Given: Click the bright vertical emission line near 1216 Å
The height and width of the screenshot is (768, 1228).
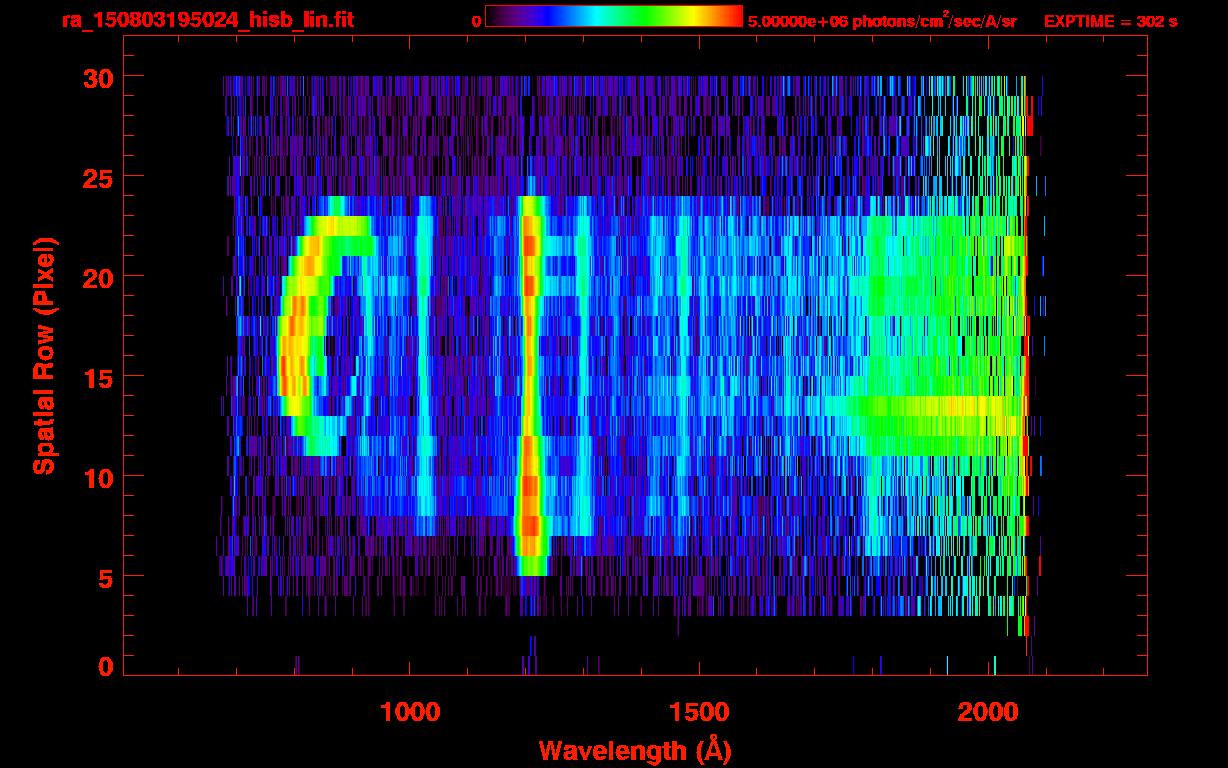Looking at the screenshot, I should click(531, 385).
